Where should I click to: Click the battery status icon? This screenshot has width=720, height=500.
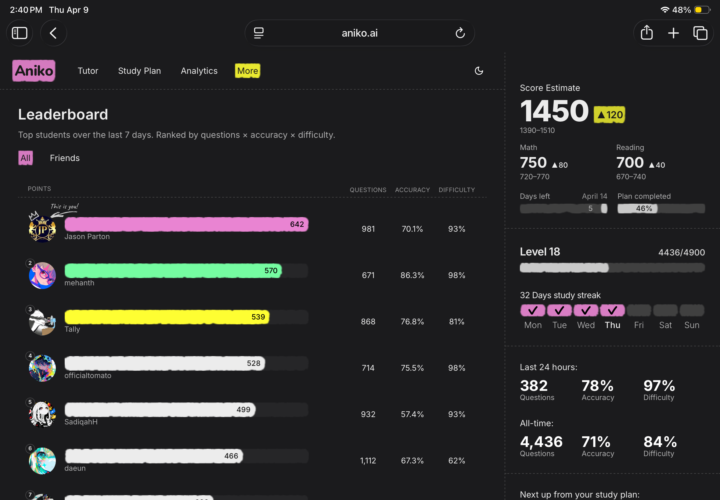click(702, 10)
